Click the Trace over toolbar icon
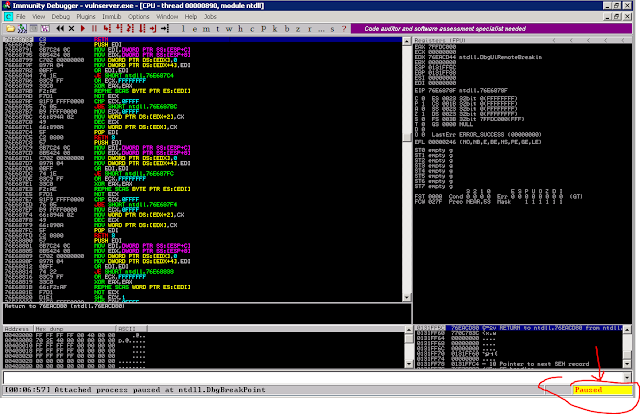Screen dimensions: 640x414 point(142,29)
